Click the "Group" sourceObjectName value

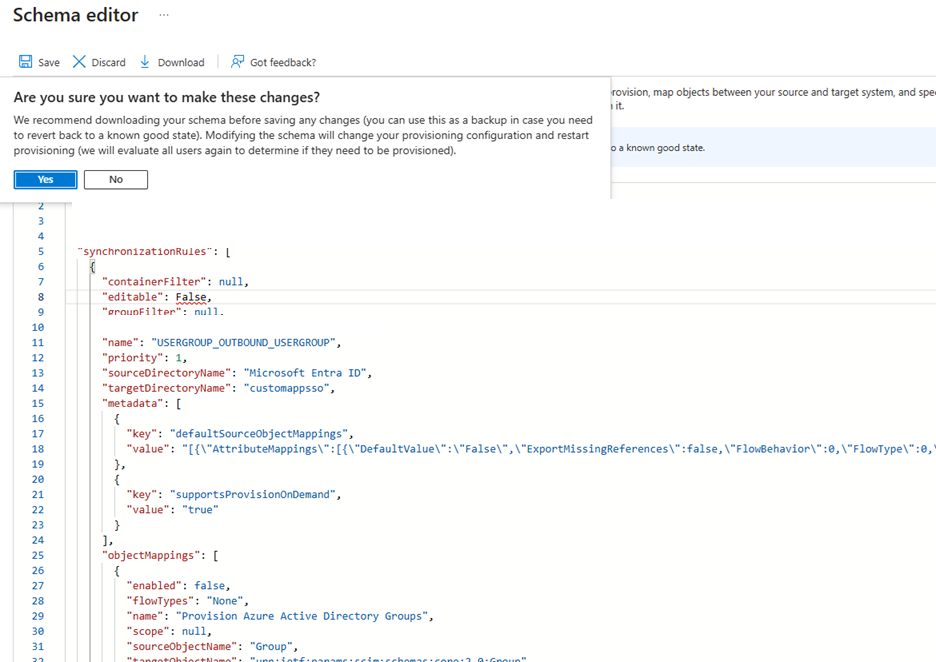[271, 646]
